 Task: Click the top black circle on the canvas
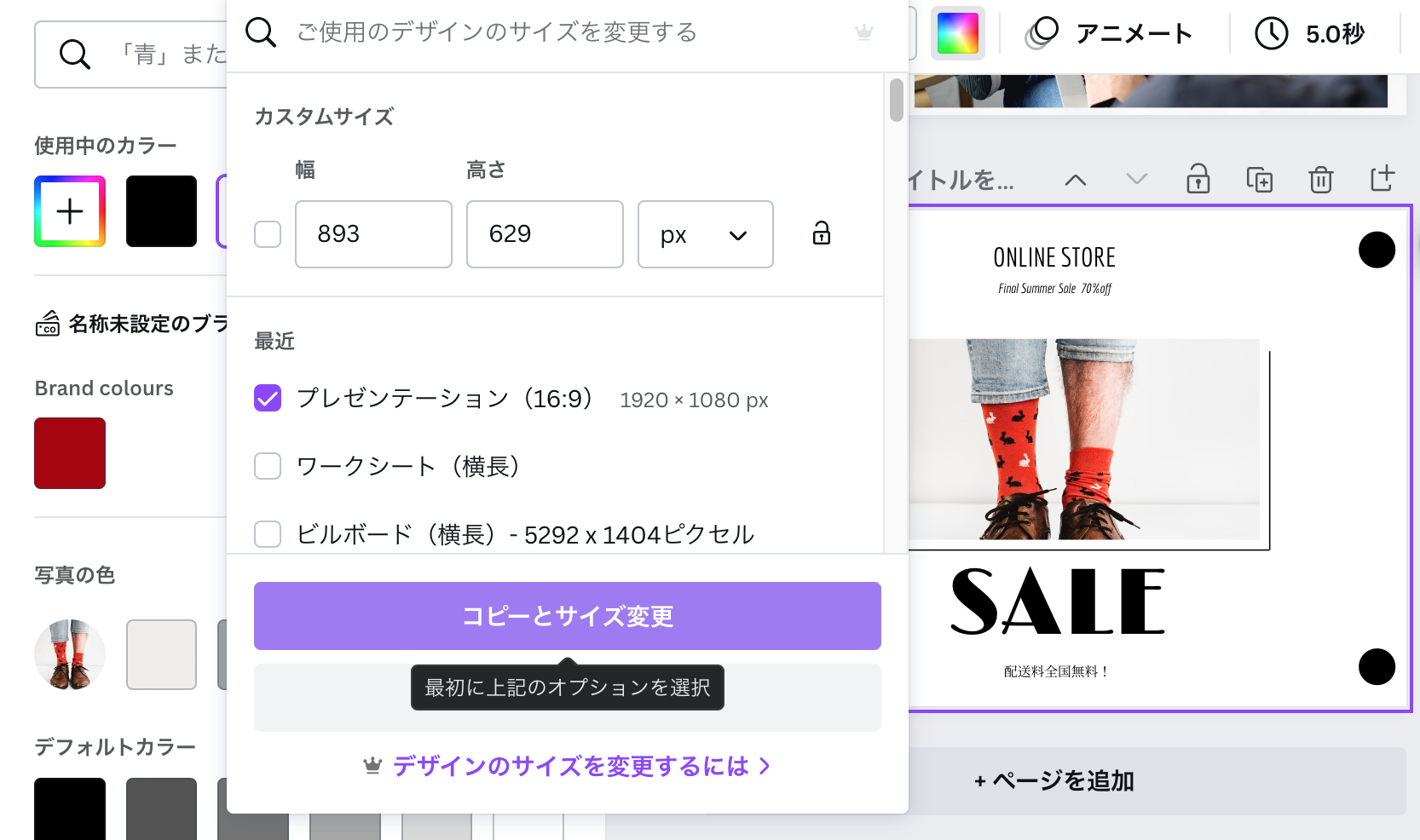1377,250
